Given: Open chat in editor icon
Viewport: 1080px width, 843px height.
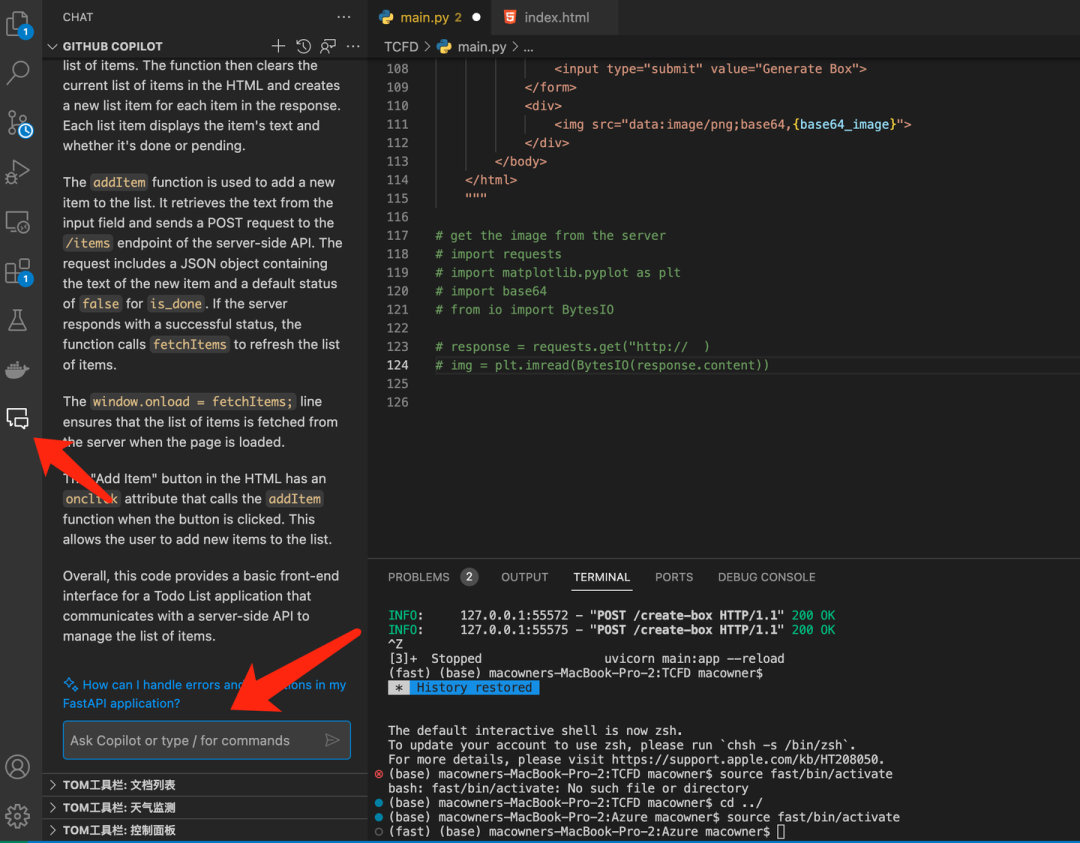Looking at the screenshot, I should (x=328, y=46).
